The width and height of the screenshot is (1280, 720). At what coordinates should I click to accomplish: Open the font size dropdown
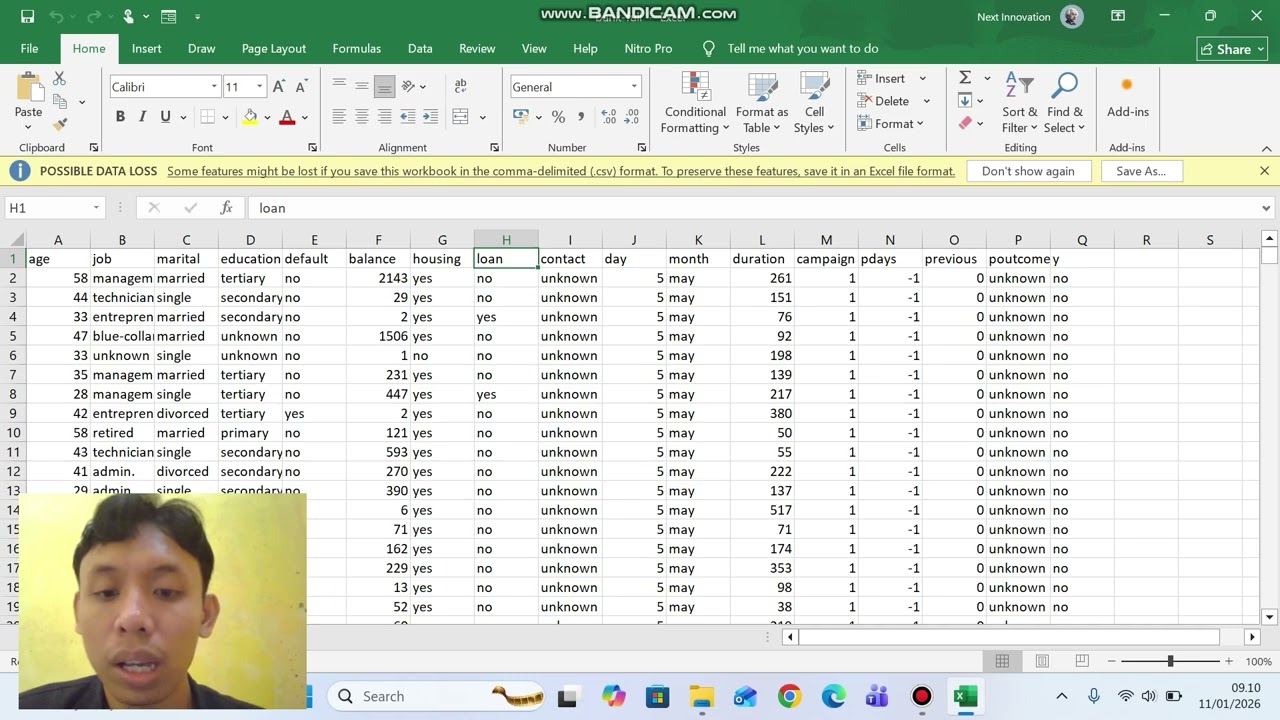259,87
